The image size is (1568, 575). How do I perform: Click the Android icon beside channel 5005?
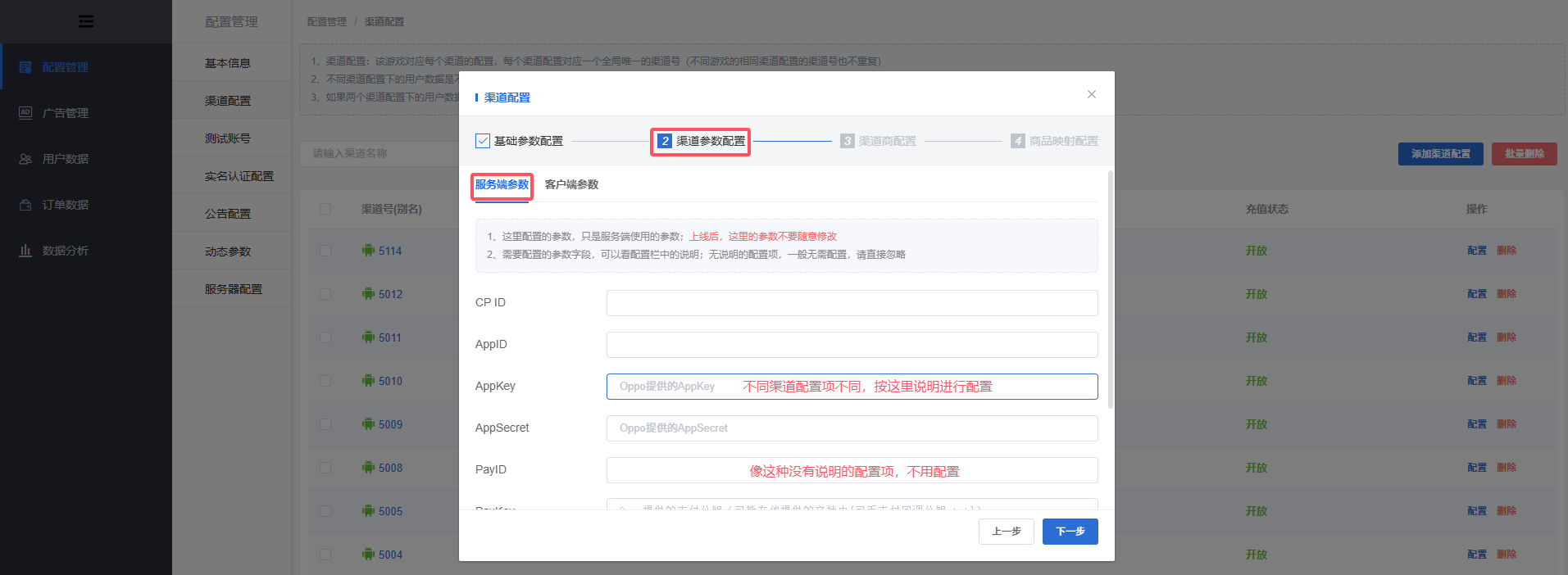point(368,510)
